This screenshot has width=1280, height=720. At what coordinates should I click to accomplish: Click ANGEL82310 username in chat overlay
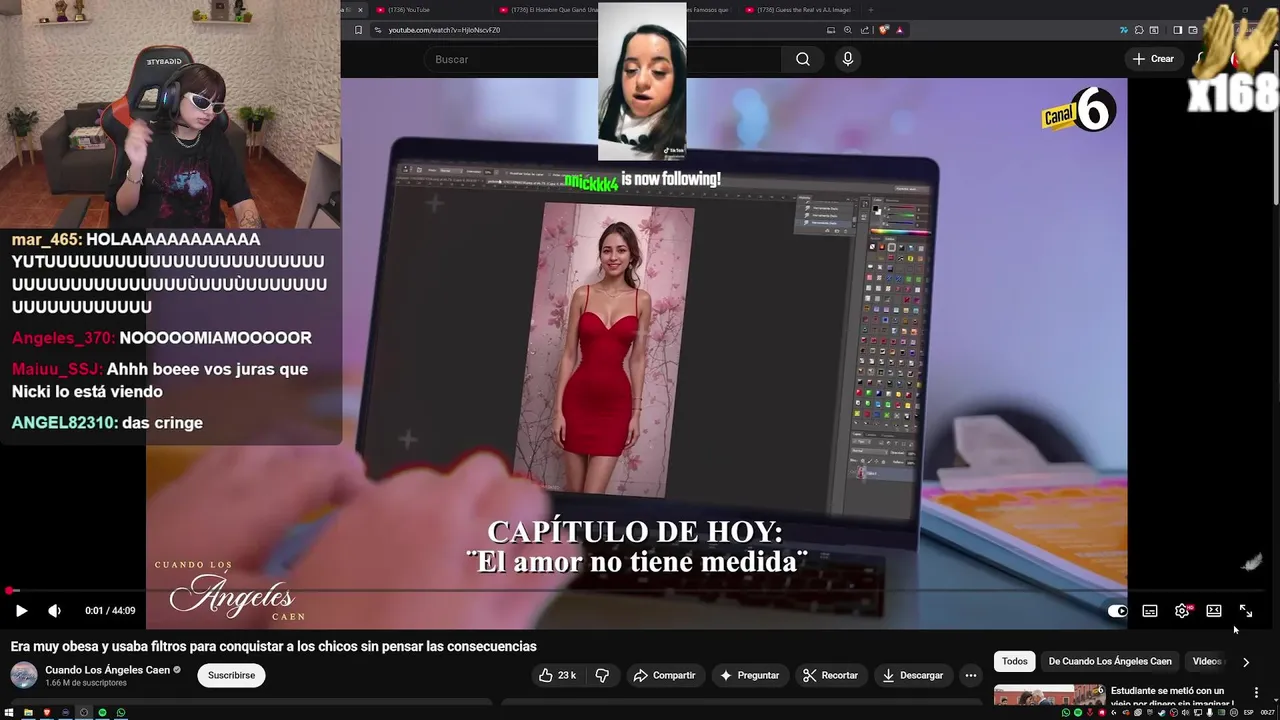pyautogui.click(x=64, y=423)
